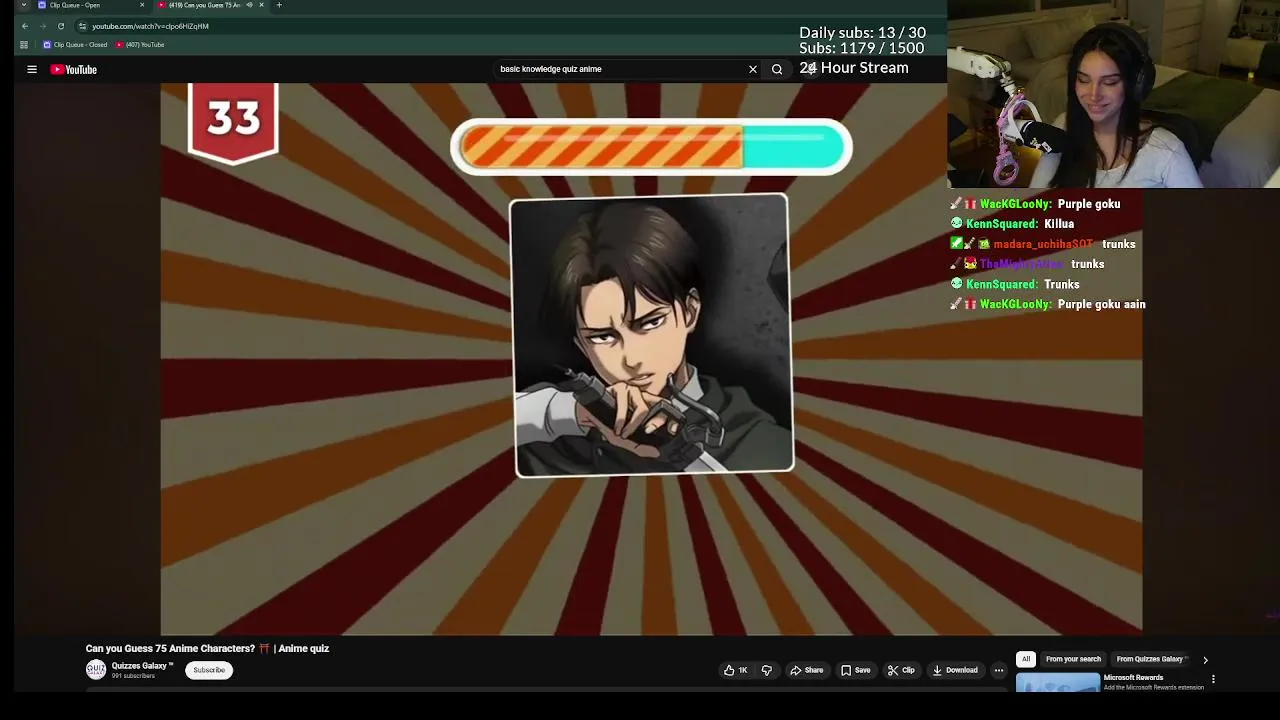
Task: Open the Microsoft Rewards ad thumbnail
Action: (1058, 684)
